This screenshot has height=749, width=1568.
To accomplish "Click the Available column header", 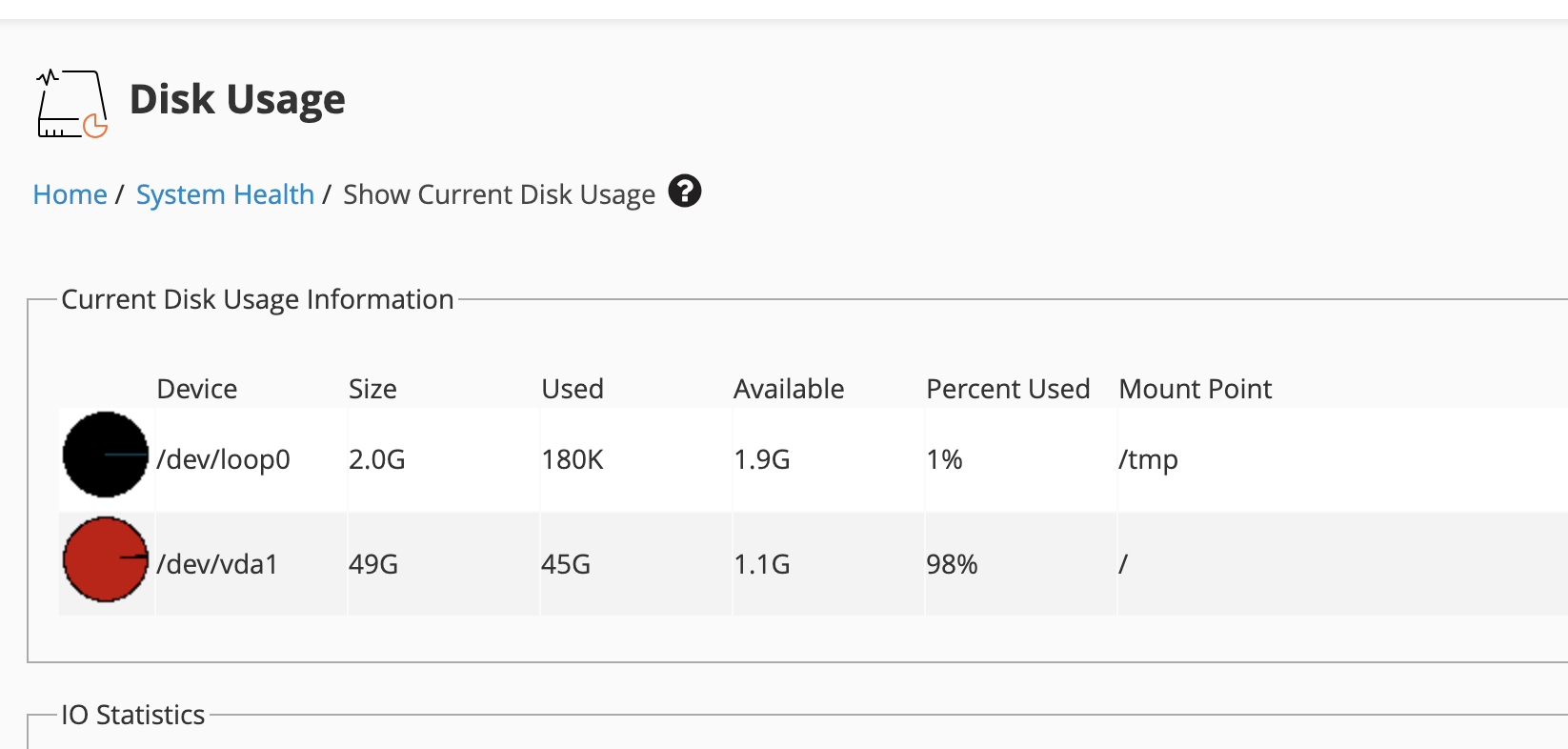I will pos(789,389).
